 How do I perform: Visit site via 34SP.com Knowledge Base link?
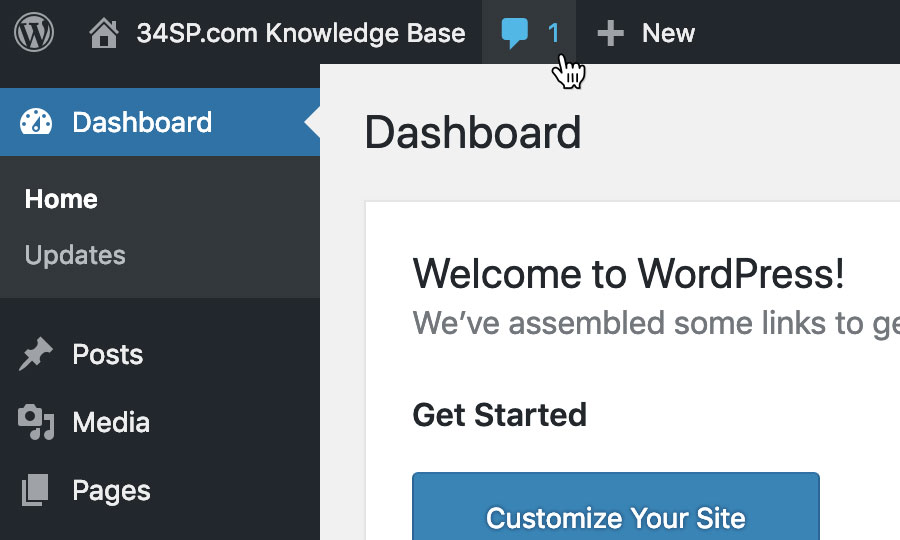click(301, 33)
